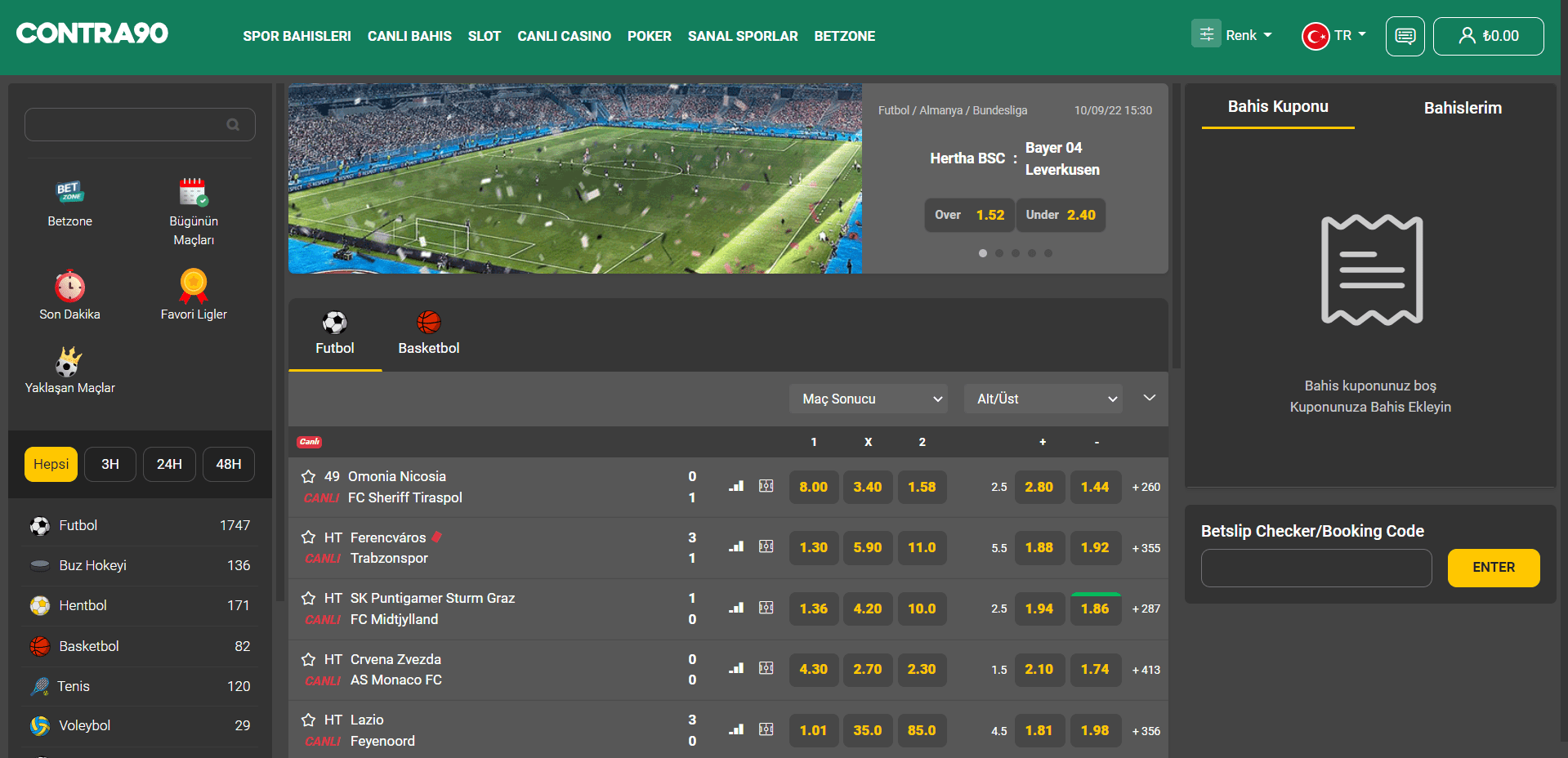The width and height of the screenshot is (1568, 758).
Task: Open pitch tracker icon for Omonia Nicosia match
Action: [766, 486]
